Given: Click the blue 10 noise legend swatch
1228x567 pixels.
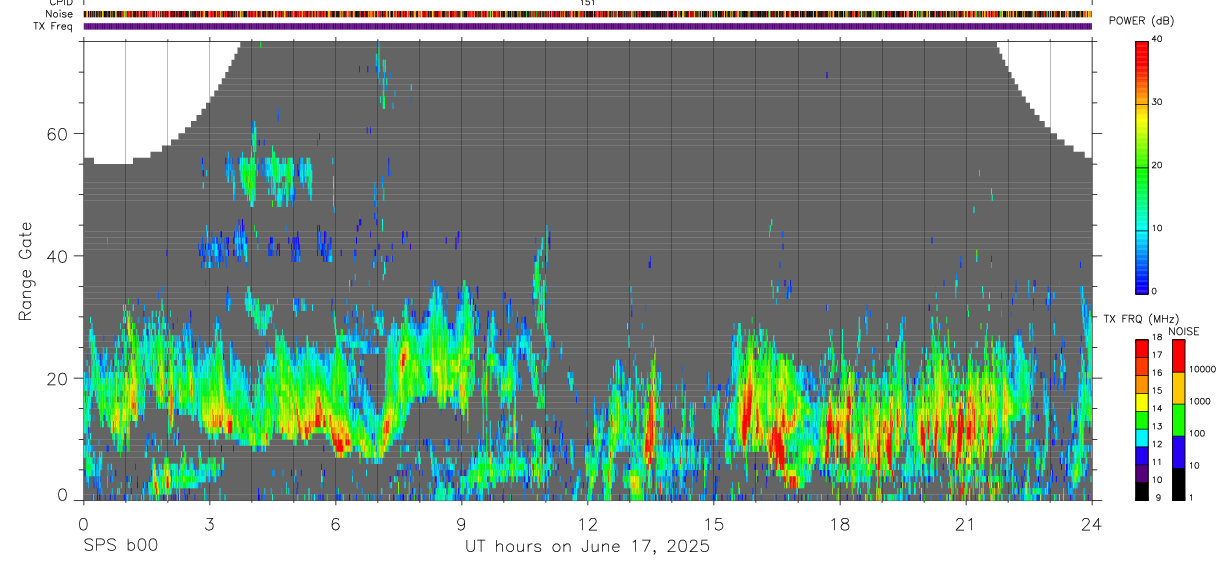Looking at the screenshot, I should [1177, 452].
